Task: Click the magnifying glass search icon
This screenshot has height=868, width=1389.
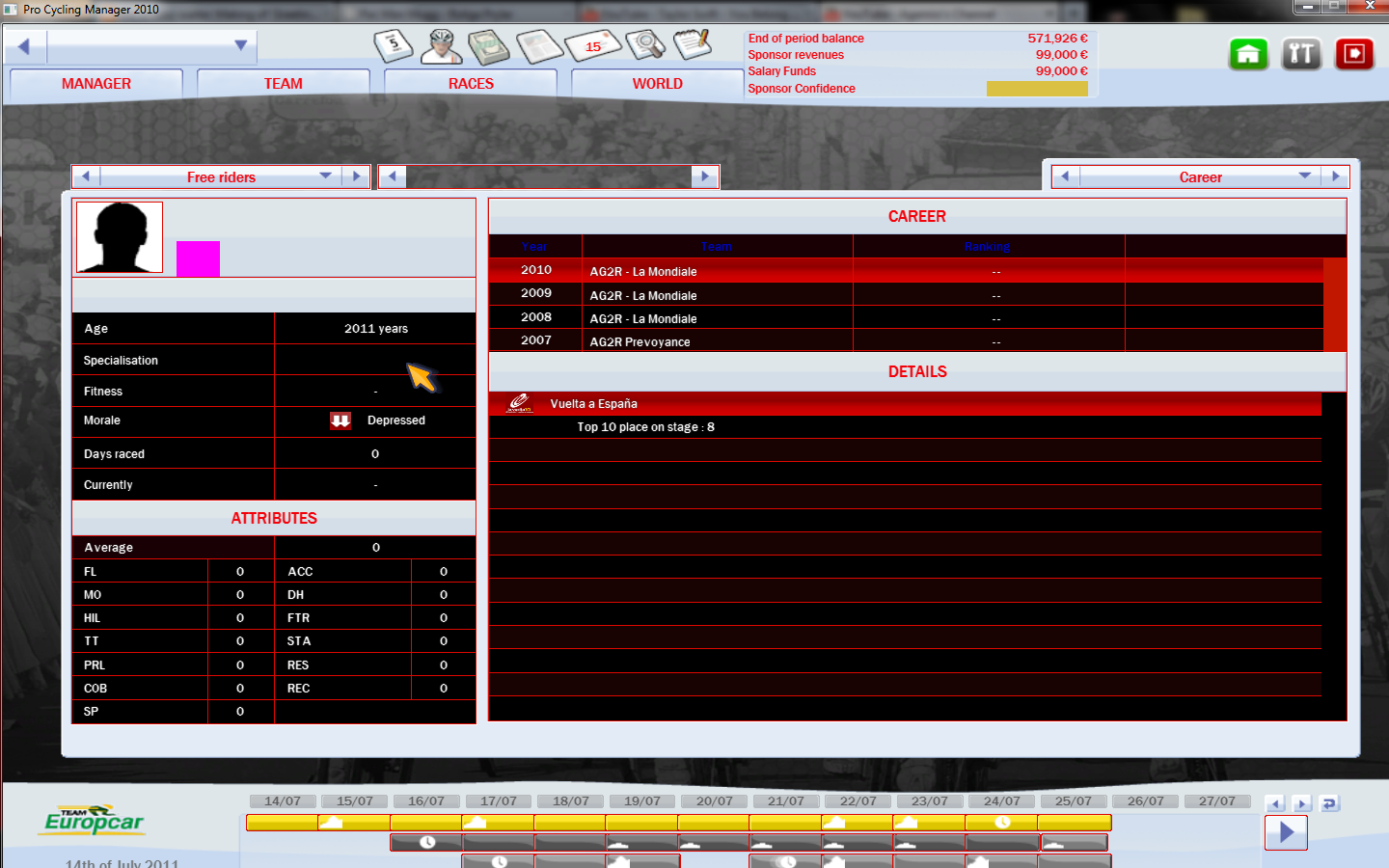Action: [x=645, y=45]
